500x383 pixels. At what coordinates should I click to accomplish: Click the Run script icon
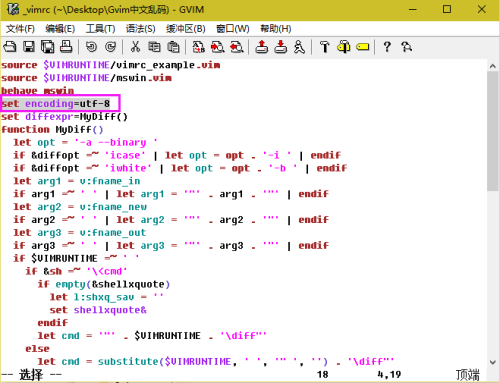pyautogui.click(x=299, y=47)
